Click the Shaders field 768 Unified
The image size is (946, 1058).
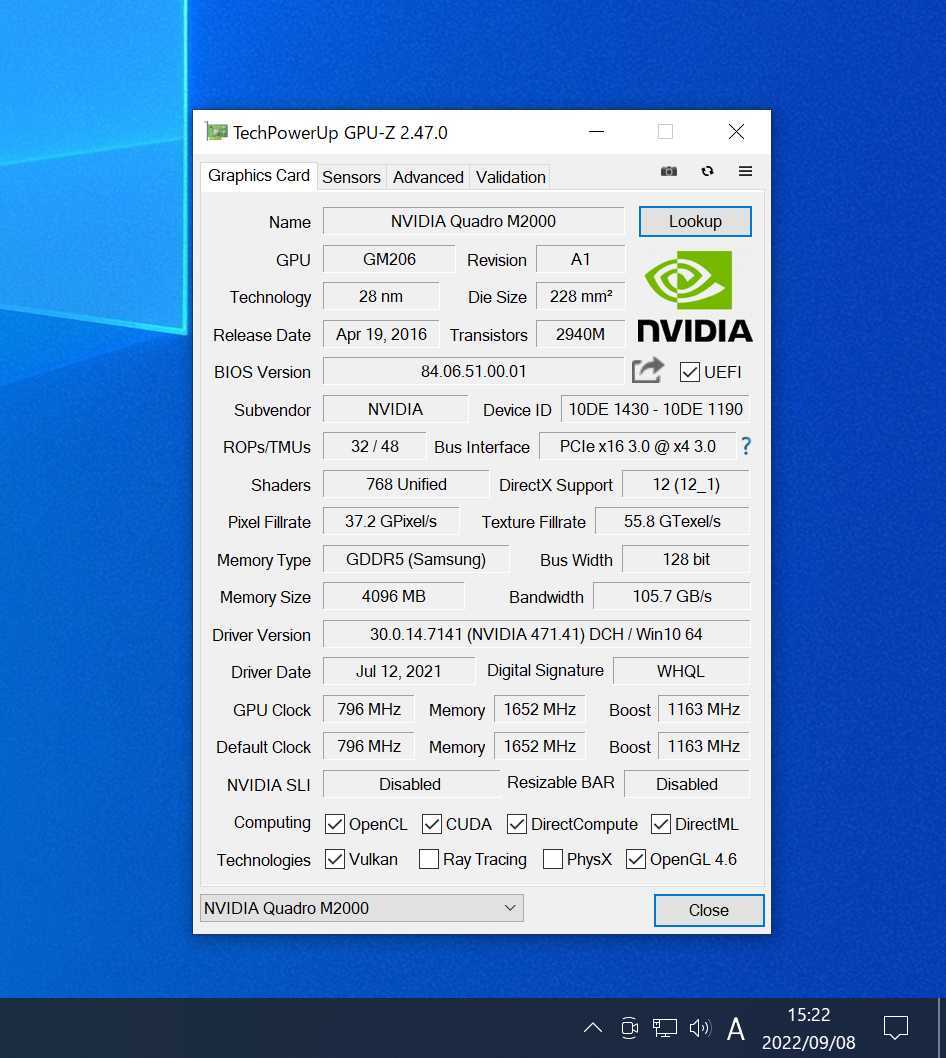point(406,484)
